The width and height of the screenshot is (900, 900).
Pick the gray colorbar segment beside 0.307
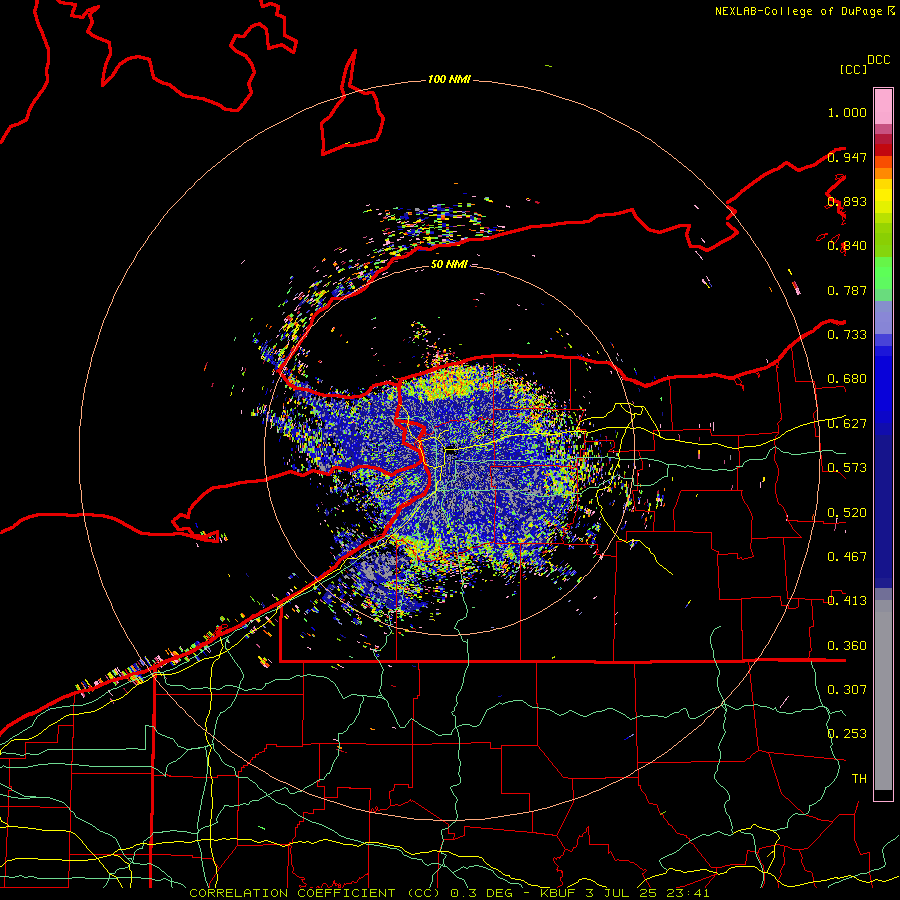click(883, 695)
